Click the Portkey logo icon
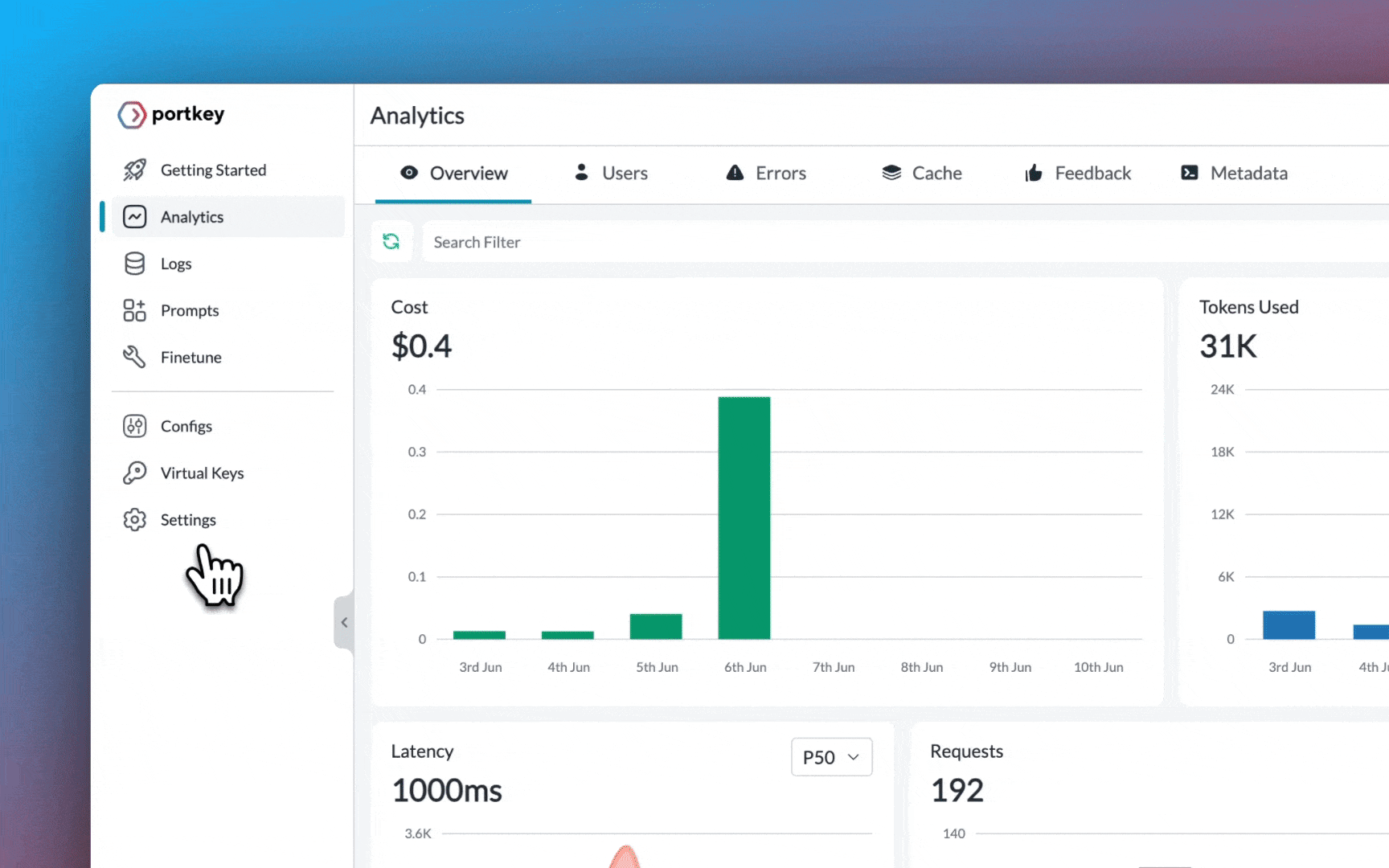This screenshot has height=868, width=1389. click(x=132, y=115)
